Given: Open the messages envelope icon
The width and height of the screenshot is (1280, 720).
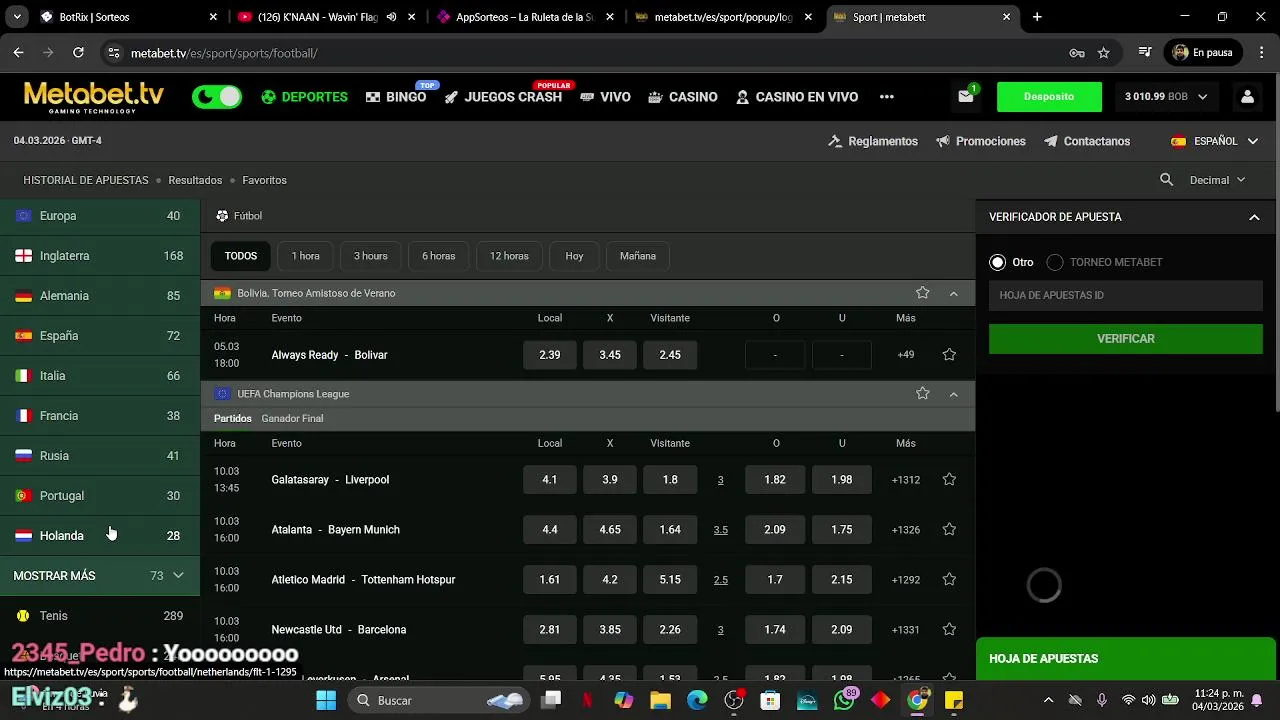Looking at the screenshot, I should click(x=966, y=97).
